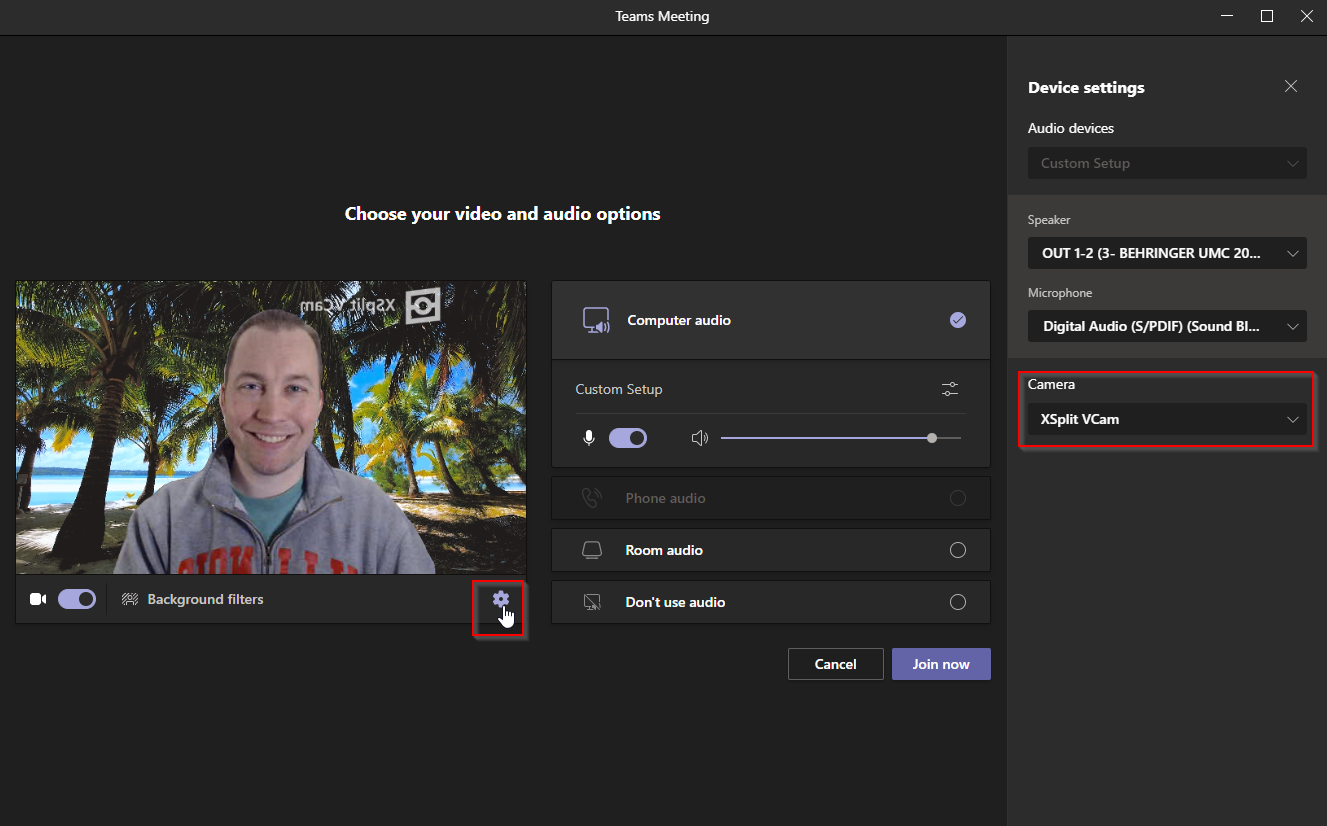The image size is (1327, 826).
Task: Close the Device settings panel
Action: pos(1291,87)
